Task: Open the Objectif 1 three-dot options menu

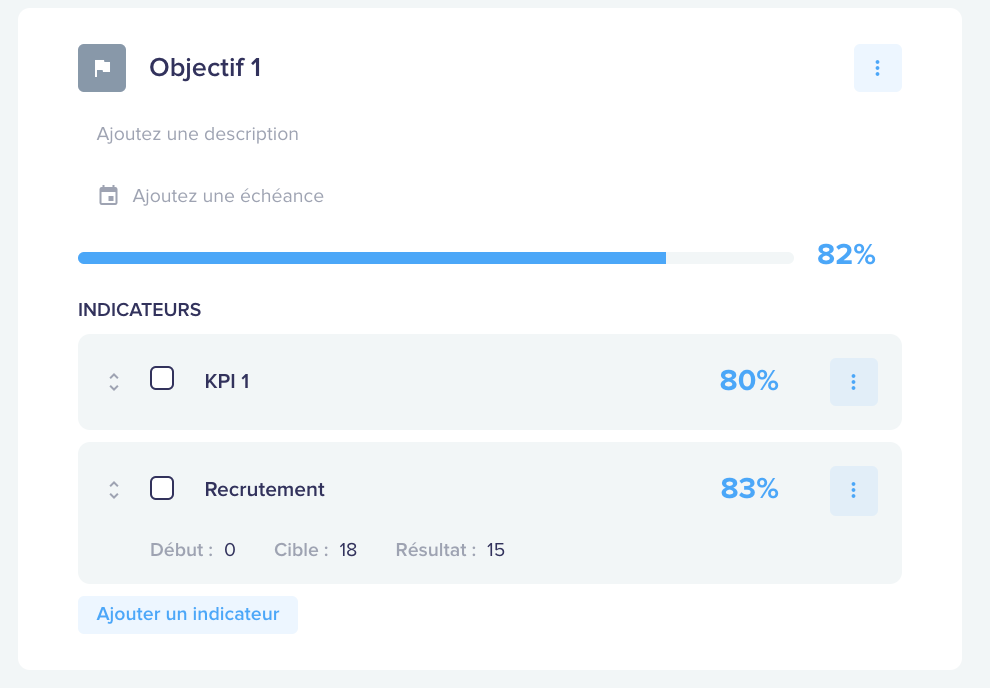Action: pyautogui.click(x=878, y=68)
